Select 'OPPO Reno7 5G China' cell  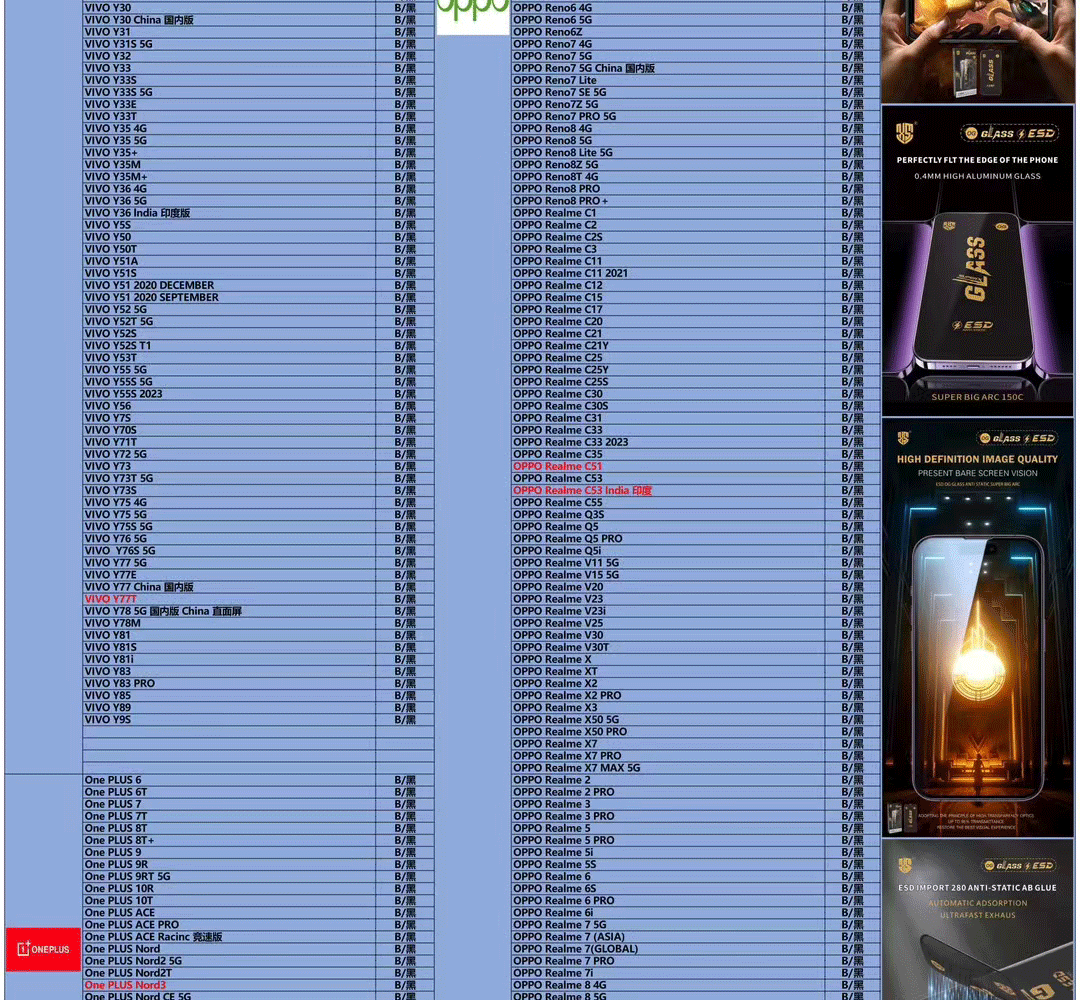coord(668,68)
